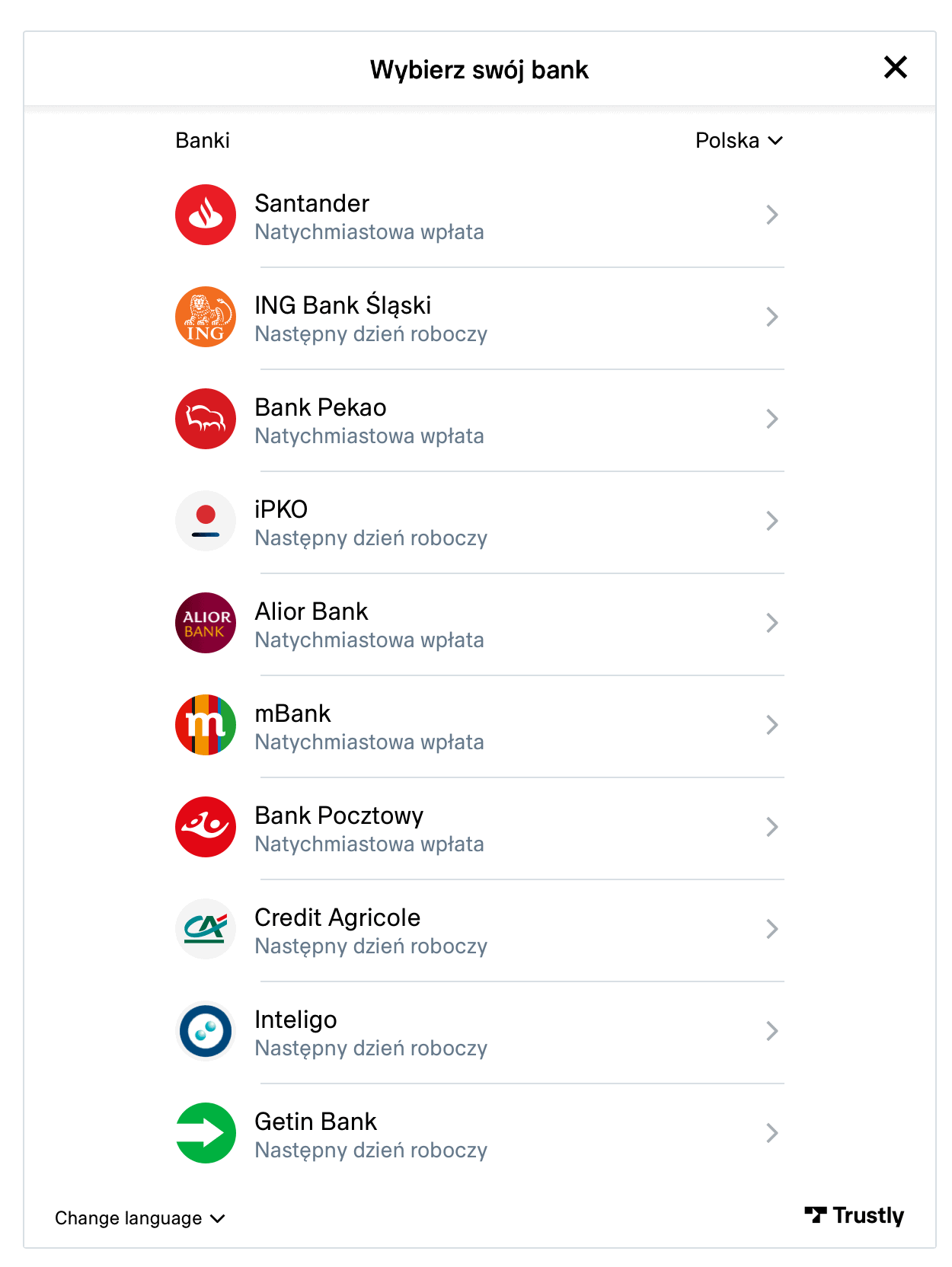Viewport: 952px width, 1267px height.
Task: Click the ING lion logo icon
Action: pyautogui.click(x=206, y=317)
